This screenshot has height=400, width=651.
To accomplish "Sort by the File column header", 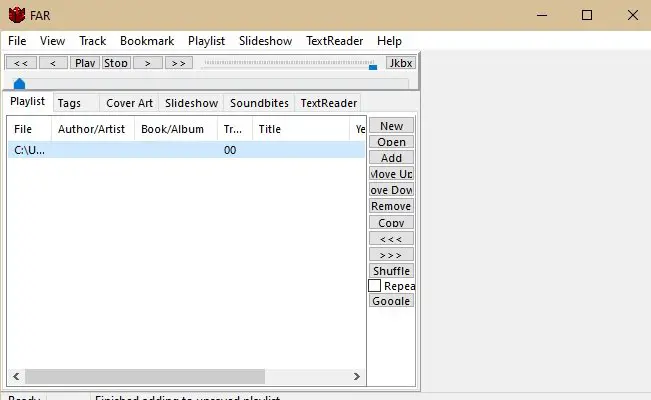I will pyautogui.click(x=29, y=129).
